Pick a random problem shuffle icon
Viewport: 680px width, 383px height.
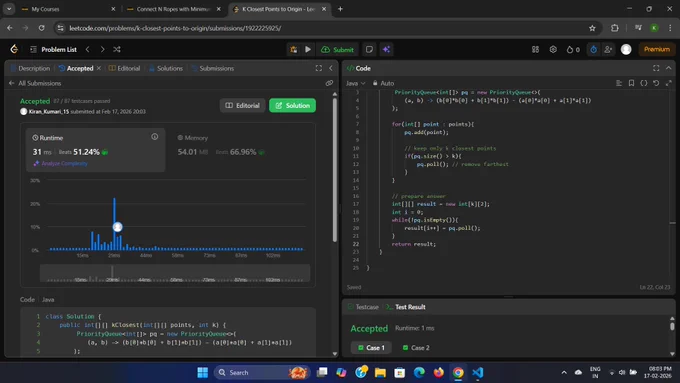117,49
